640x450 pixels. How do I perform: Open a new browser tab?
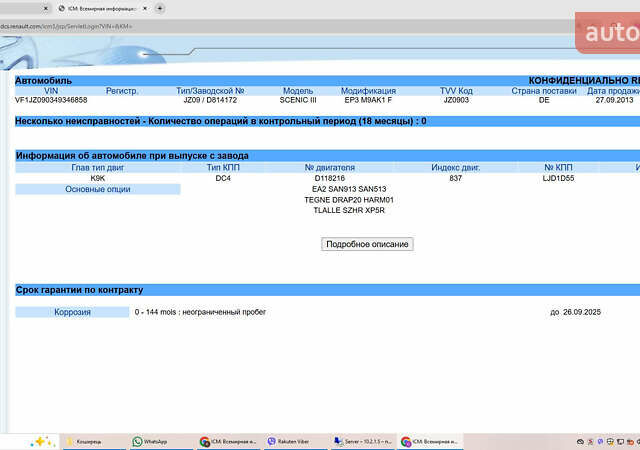pyautogui.click(x=160, y=7)
